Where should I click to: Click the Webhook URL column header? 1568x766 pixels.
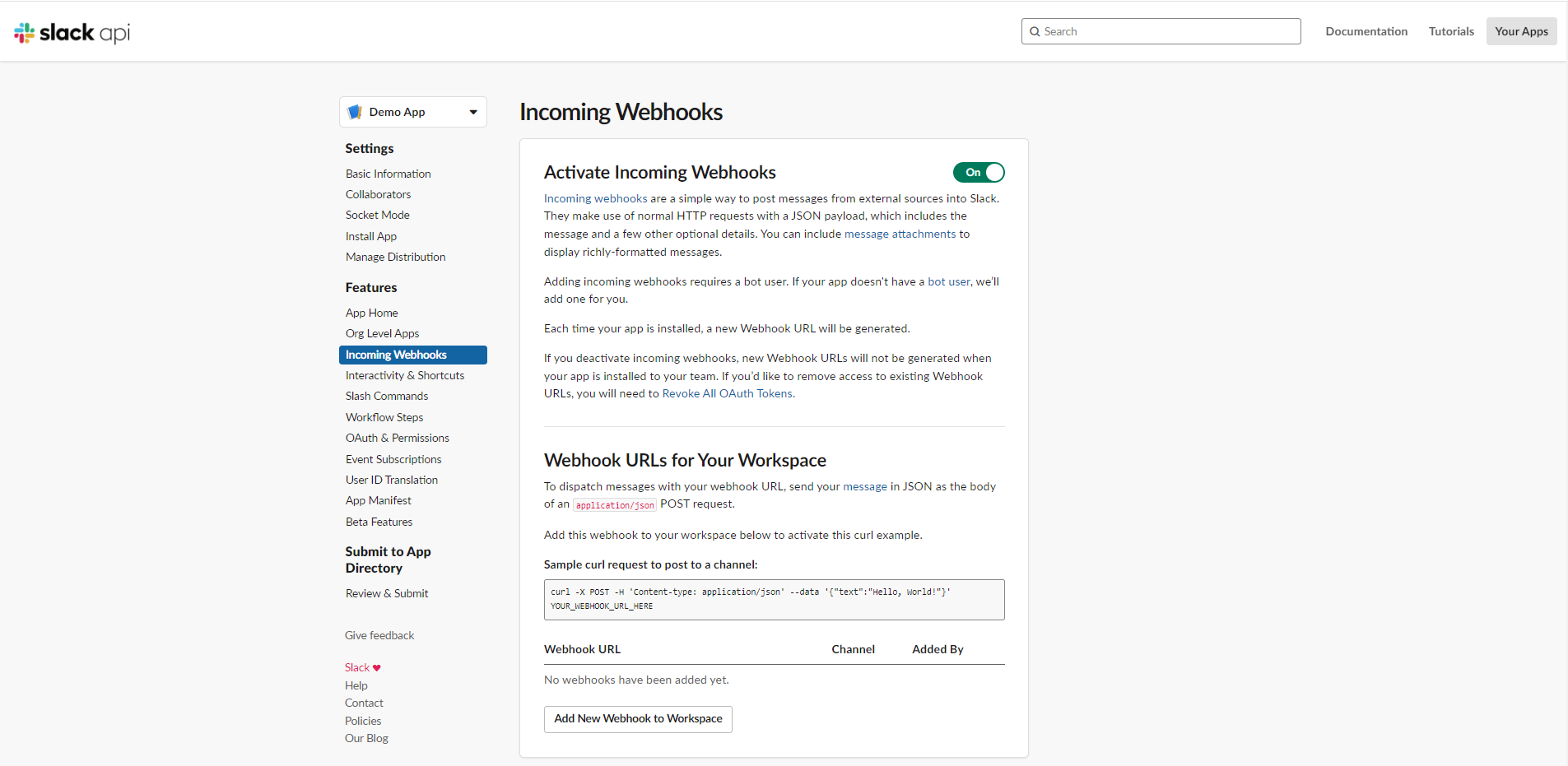pos(583,649)
